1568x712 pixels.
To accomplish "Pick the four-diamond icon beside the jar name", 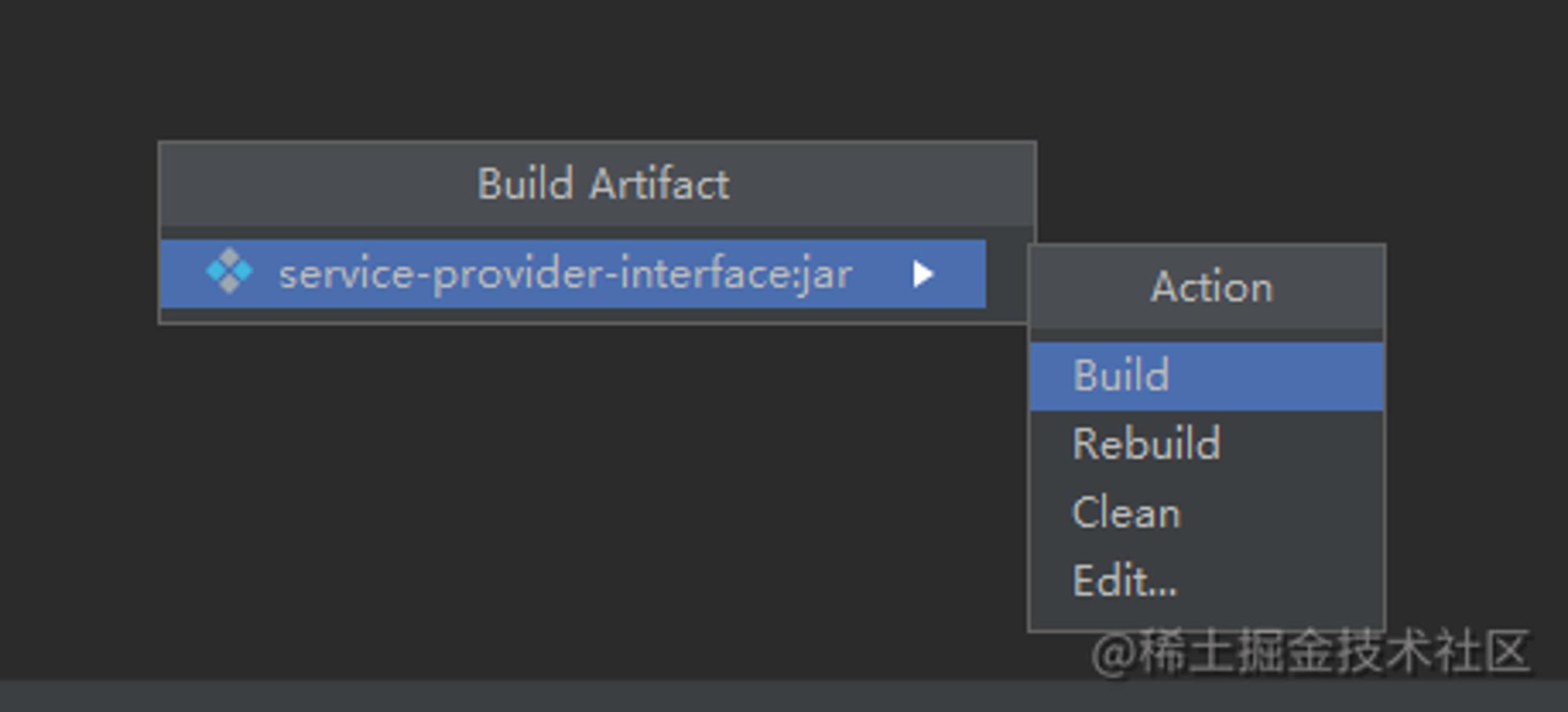I will click(x=229, y=271).
